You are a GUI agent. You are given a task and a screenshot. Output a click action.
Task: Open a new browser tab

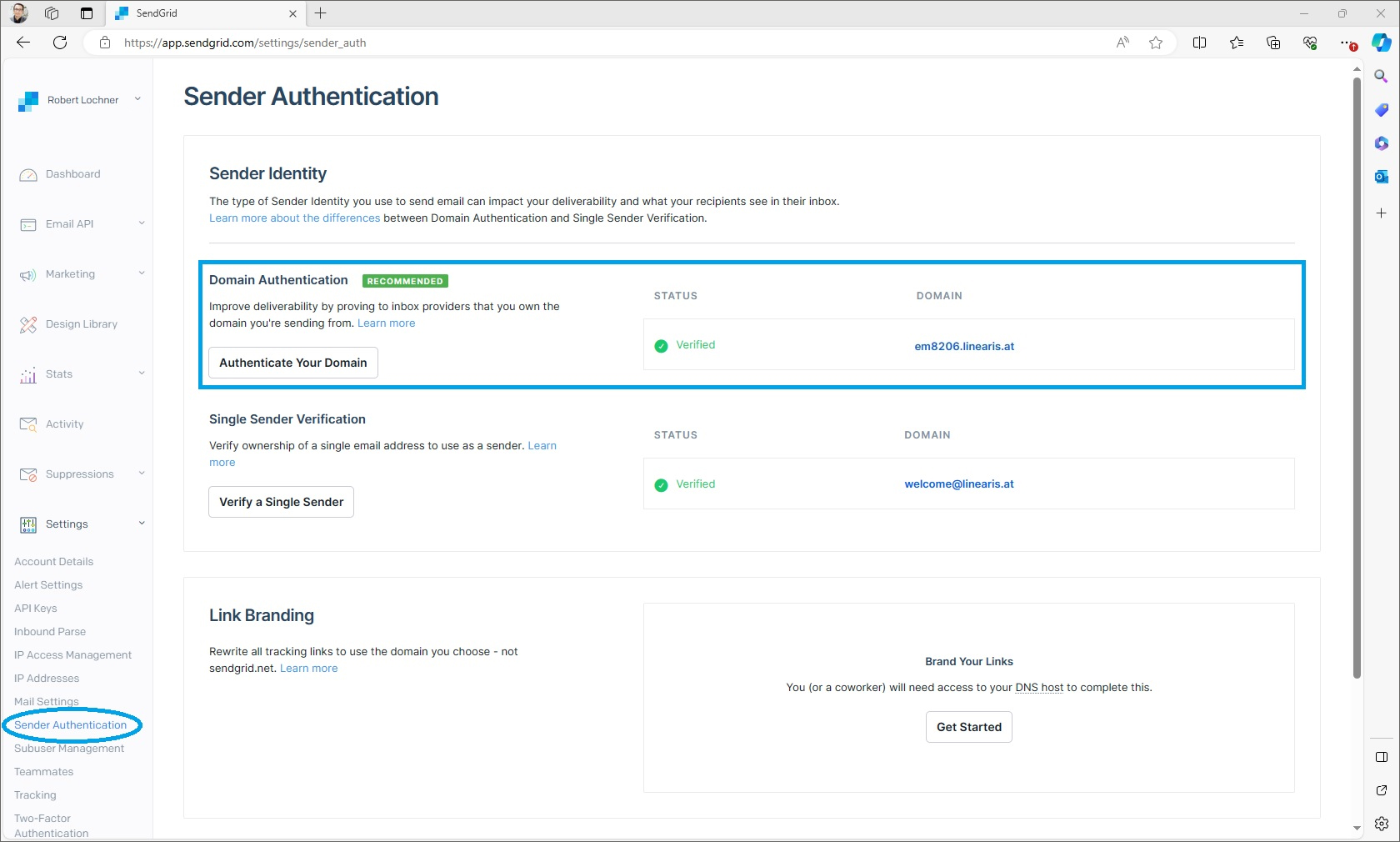[x=321, y=13]
